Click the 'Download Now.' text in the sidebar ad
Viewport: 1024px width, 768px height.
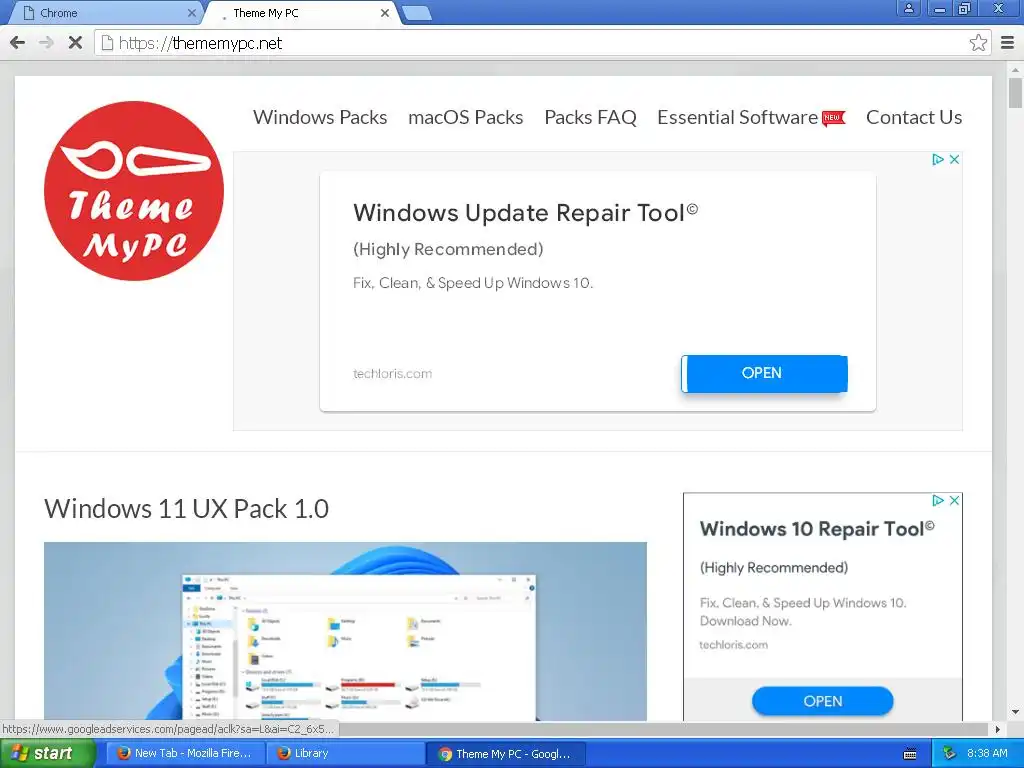[745, 621]
